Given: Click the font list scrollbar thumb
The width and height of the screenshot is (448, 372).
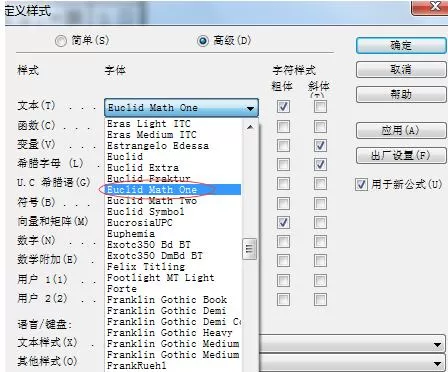Looking at the screenshot, I should coord(250,249).
